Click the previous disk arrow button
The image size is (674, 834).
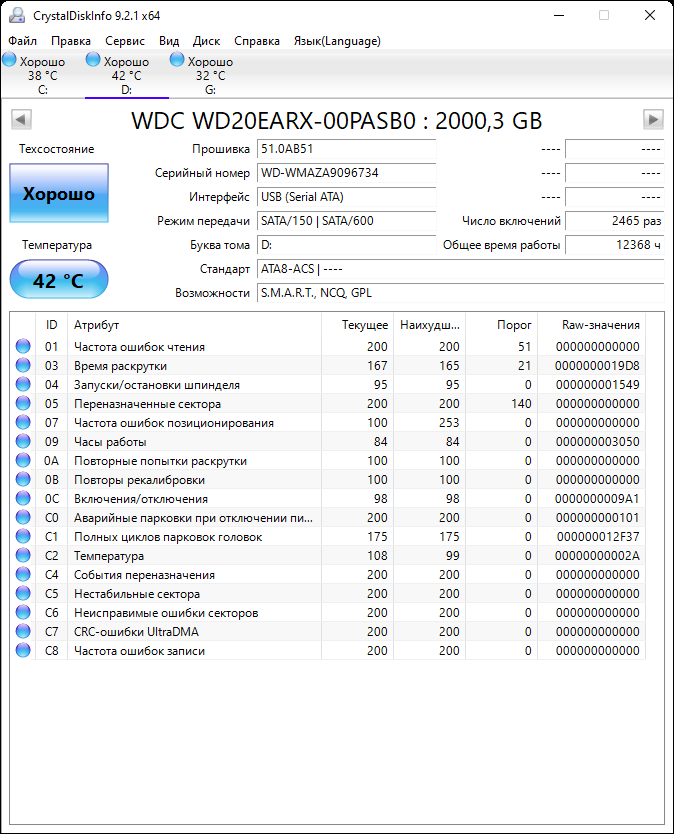(22, 119)
